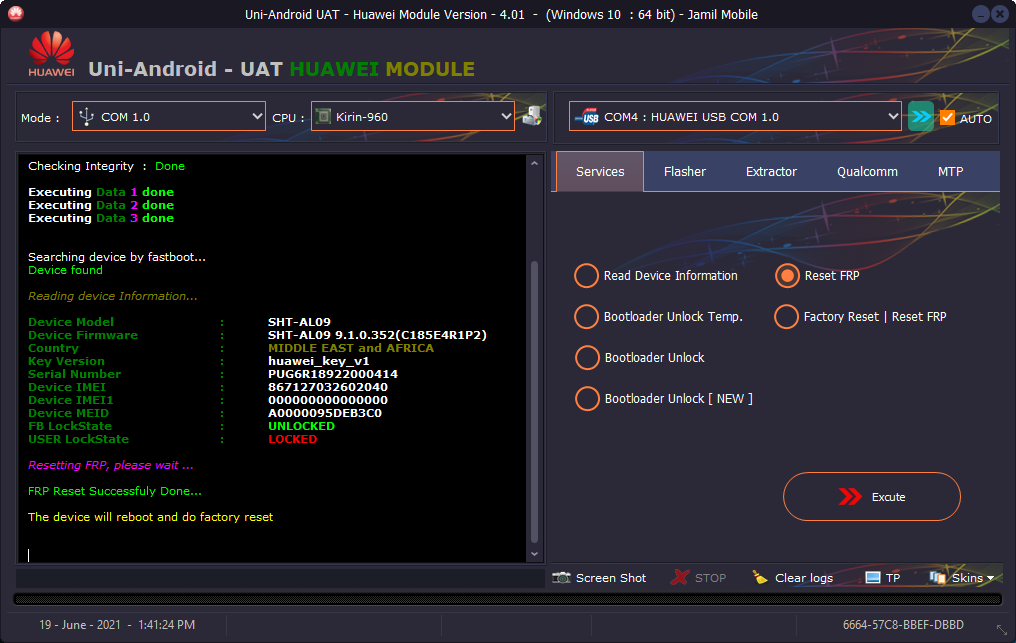
Task: Open the Qualcomm tab
Action: [x=867, y=171]
